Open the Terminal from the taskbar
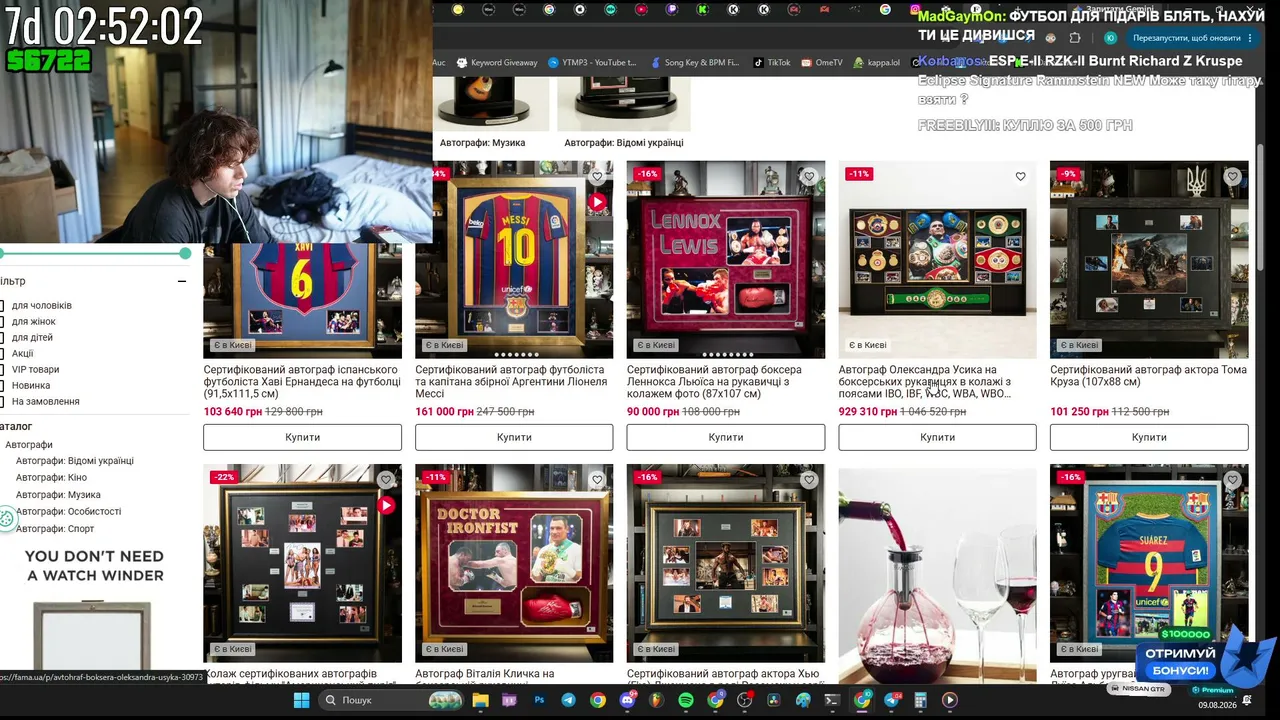Viewport: 1280px width, 720px height. click(x=832, y=700)
